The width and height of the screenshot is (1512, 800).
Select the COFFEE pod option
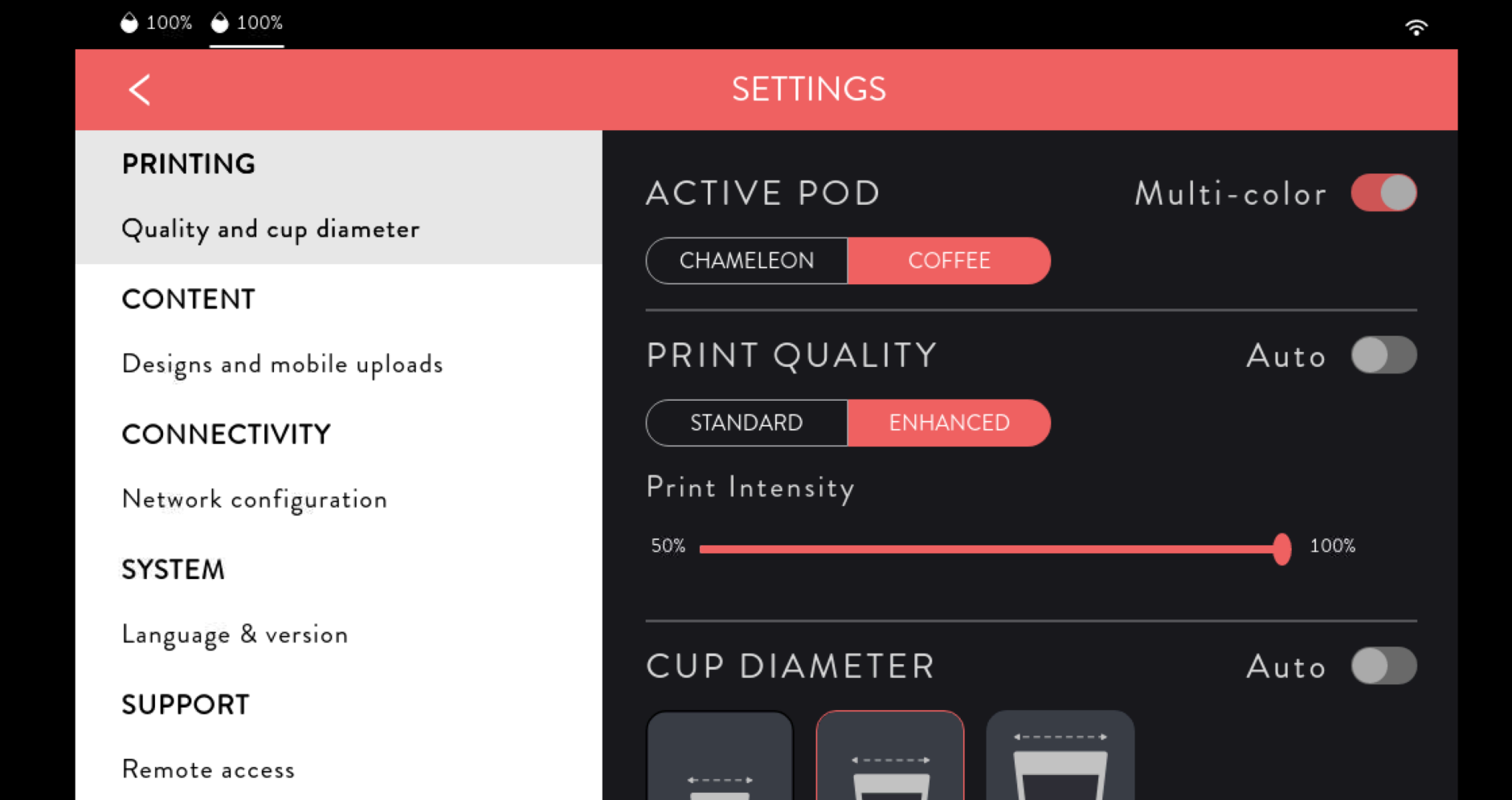pos(949,260)
